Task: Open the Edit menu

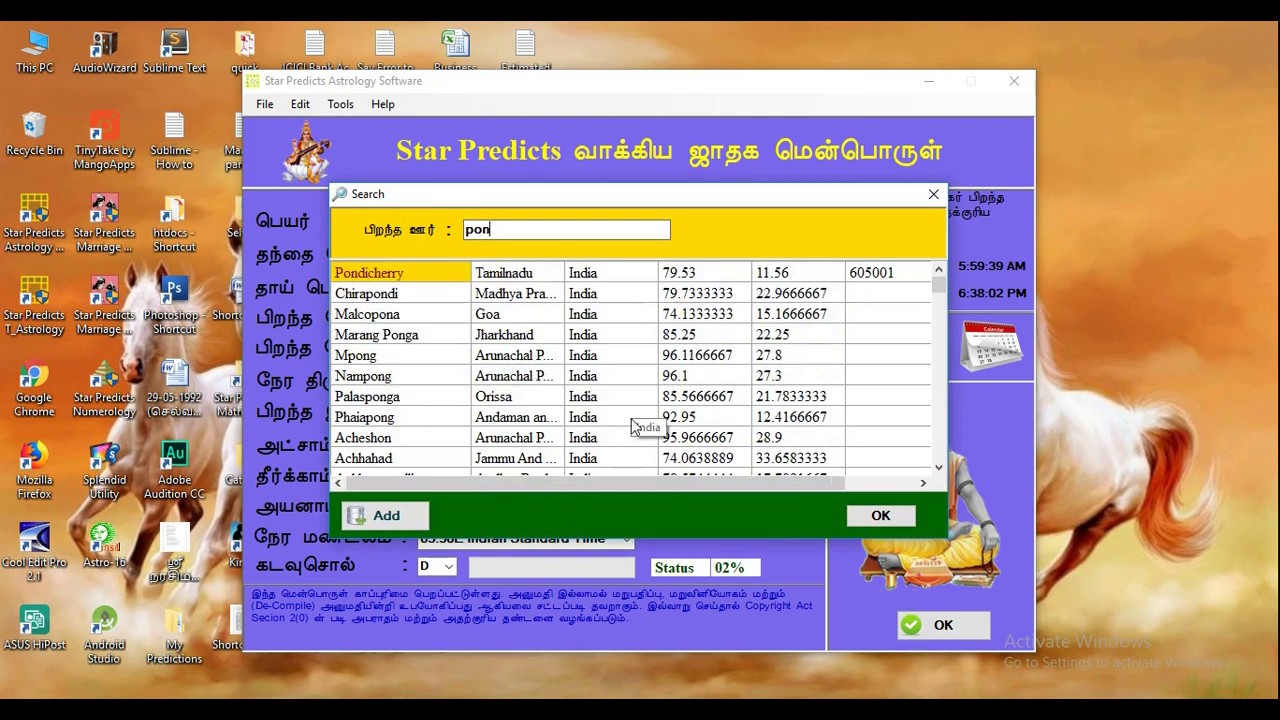Action: pyautogui.click(x=300, y=104)
